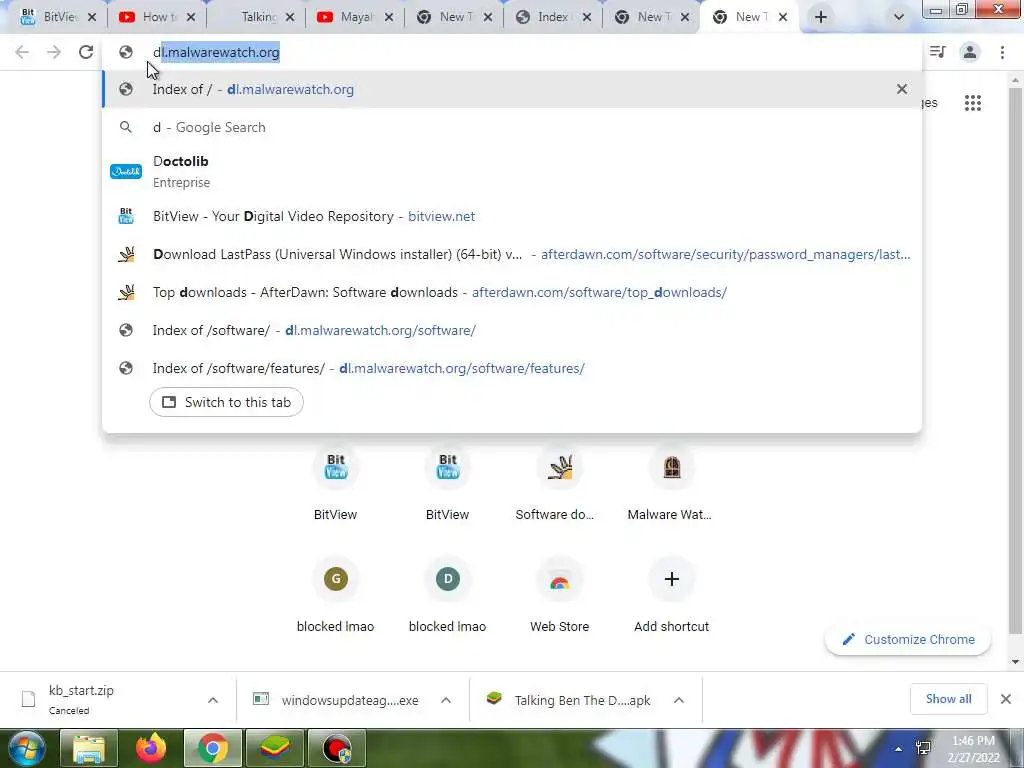Close the Mayan YouTube tab
1024x768 pixels.
point(389,18)
